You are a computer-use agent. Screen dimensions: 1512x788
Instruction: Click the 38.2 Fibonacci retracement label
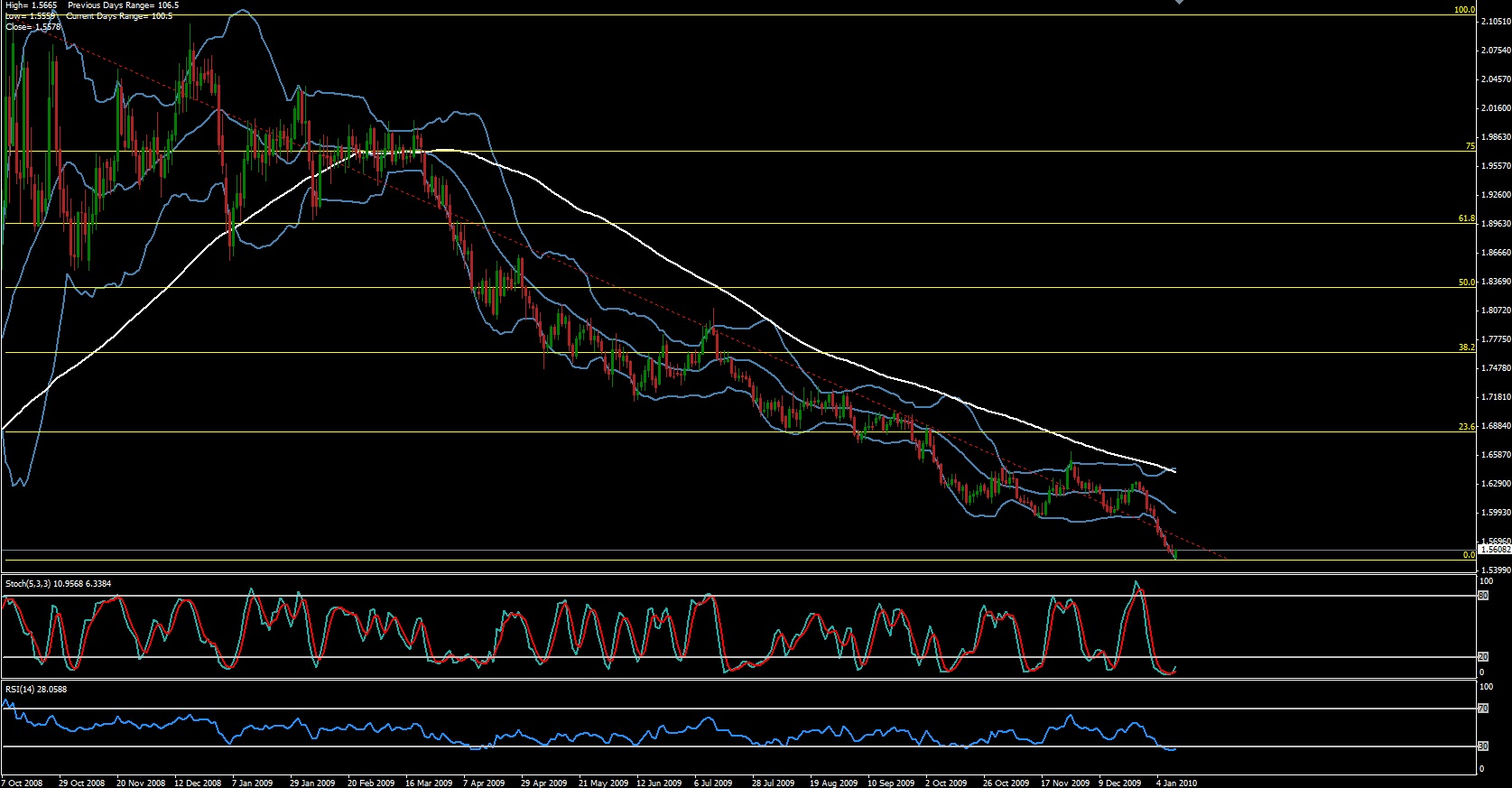1466,347
